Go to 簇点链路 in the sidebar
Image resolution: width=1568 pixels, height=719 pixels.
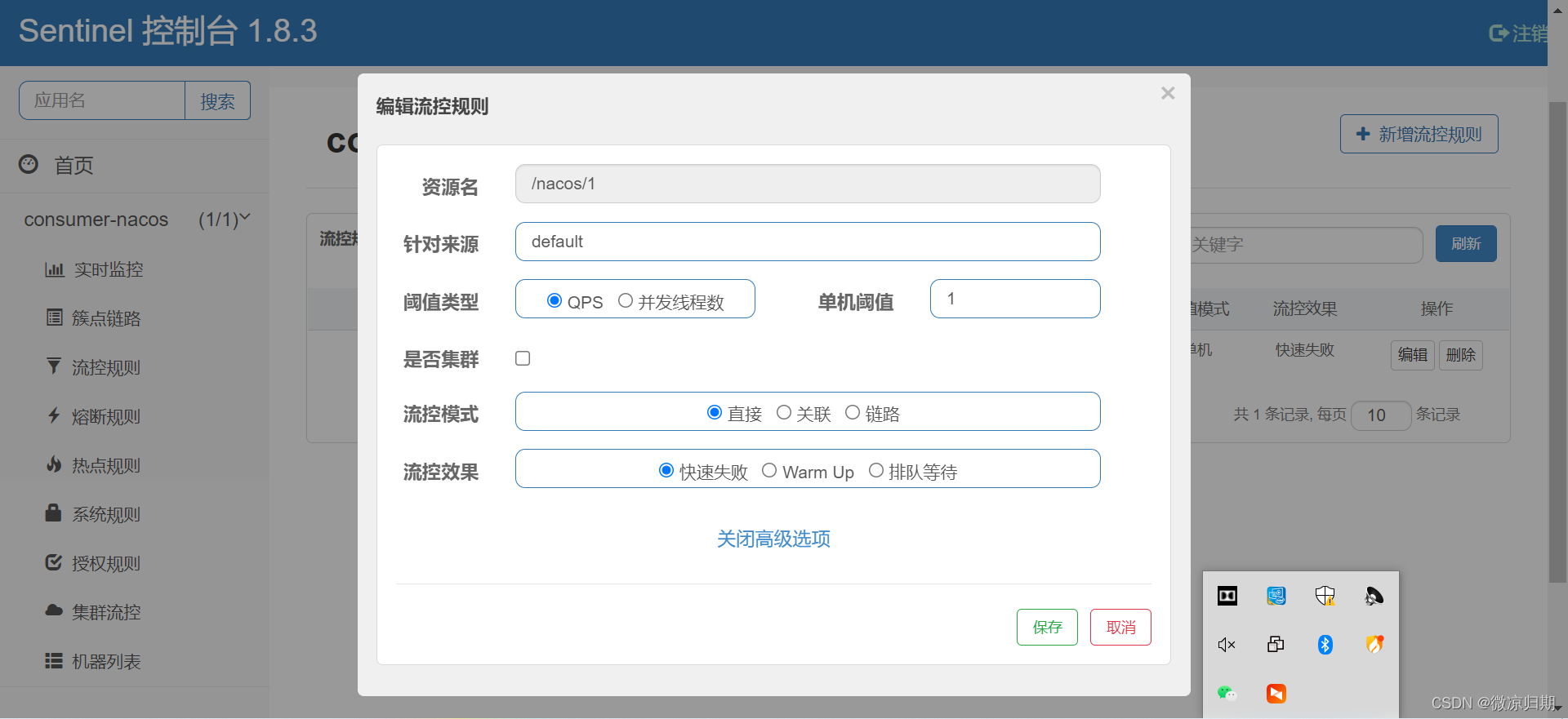coord(106,318)
